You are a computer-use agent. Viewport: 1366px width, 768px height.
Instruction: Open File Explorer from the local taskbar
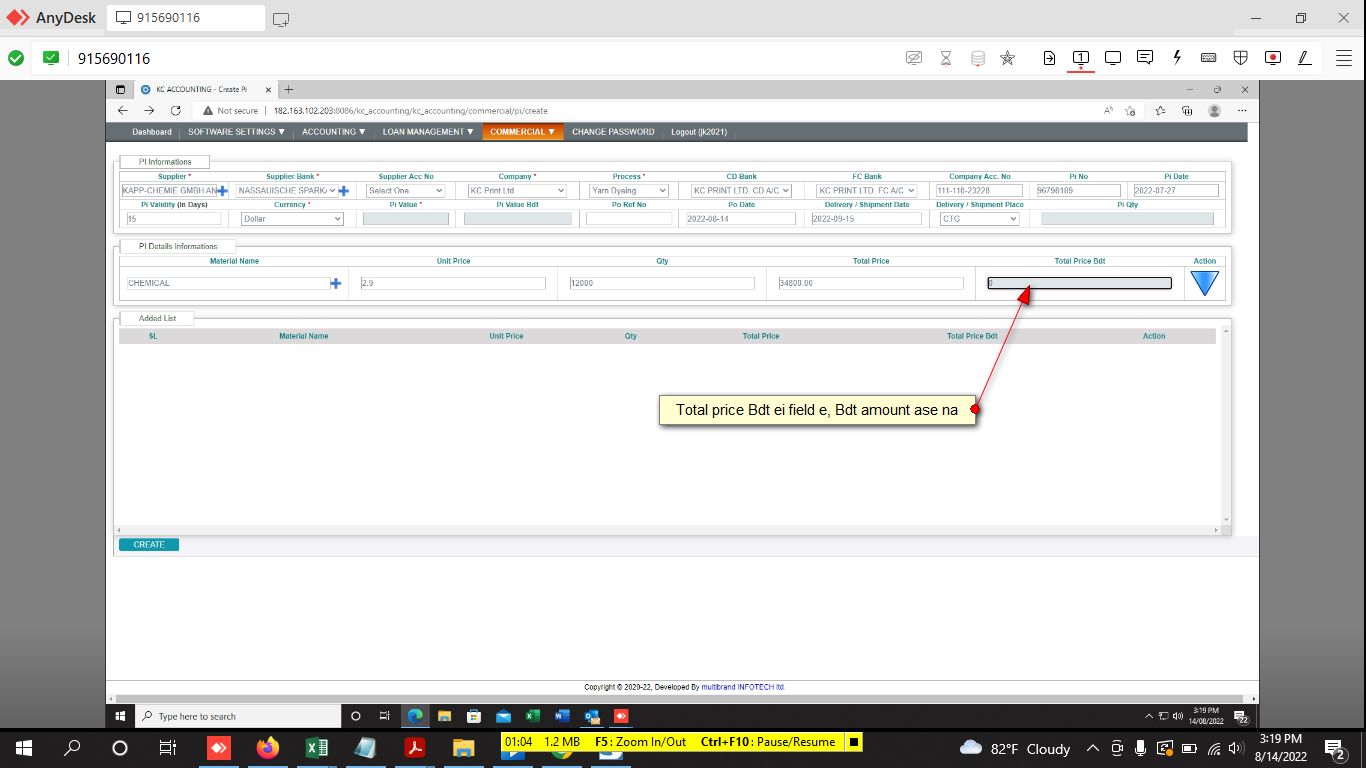coord(463,748)
